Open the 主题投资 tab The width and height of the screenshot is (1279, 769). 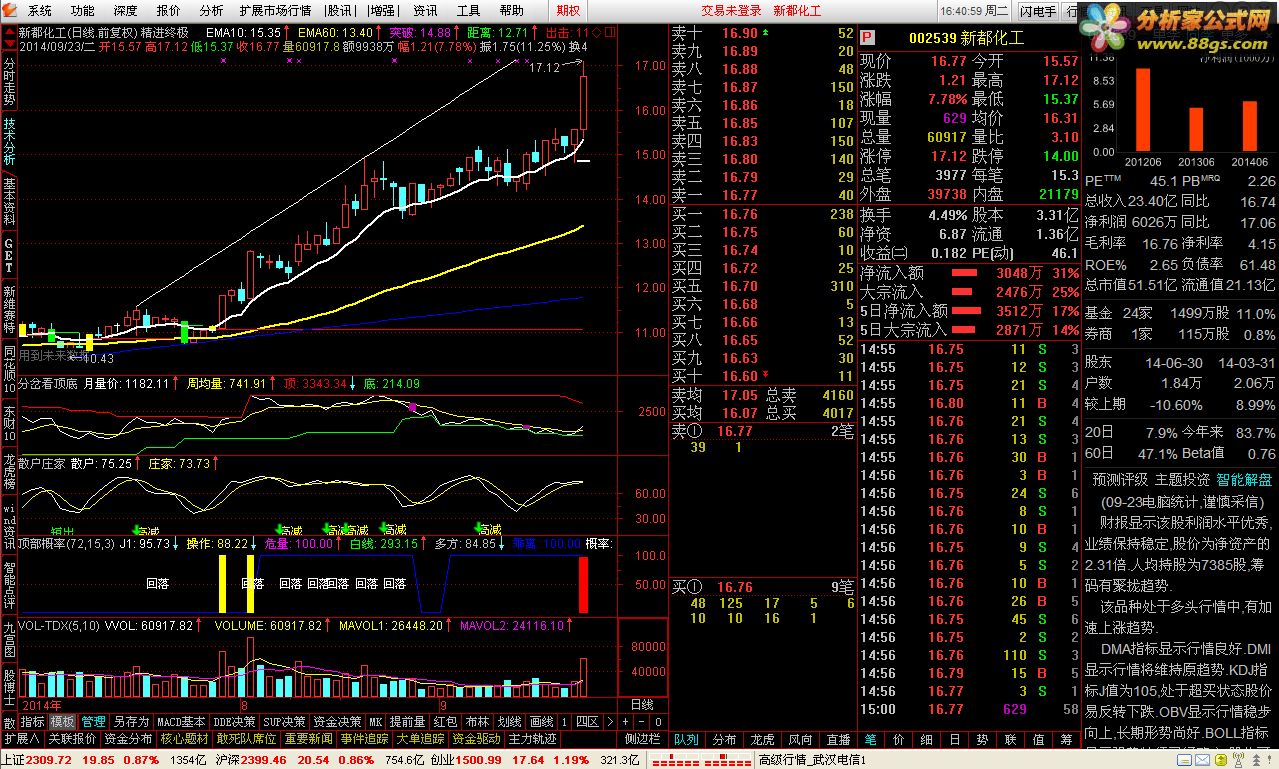point(1182,479)
